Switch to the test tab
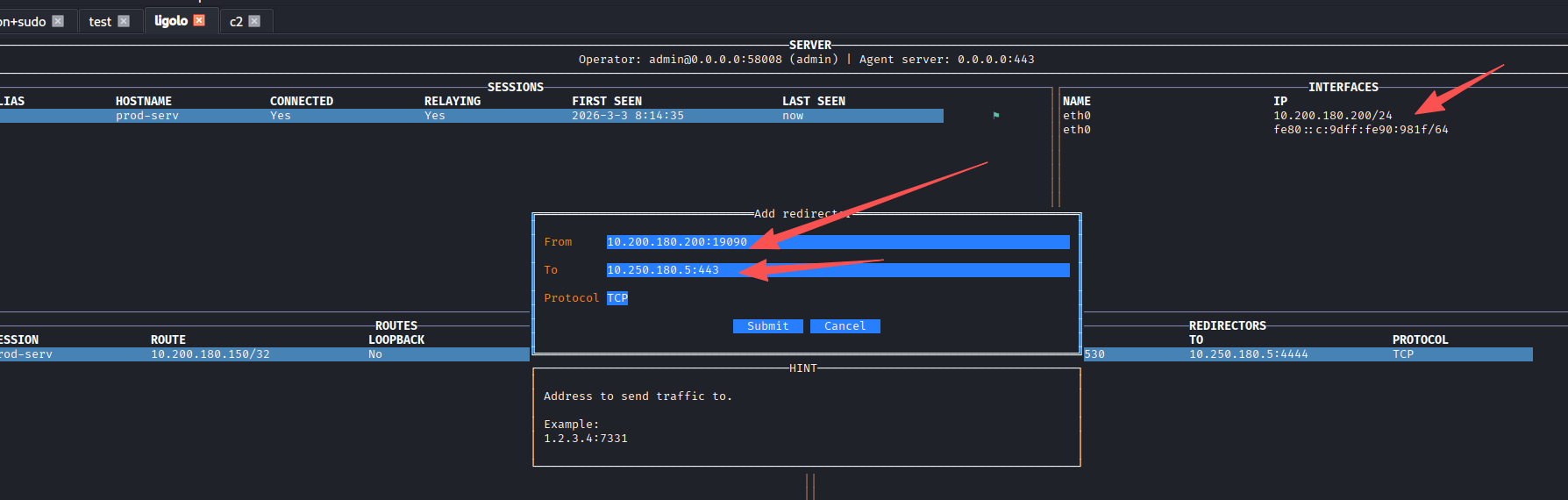1568x500 pixels. [100, 21]
